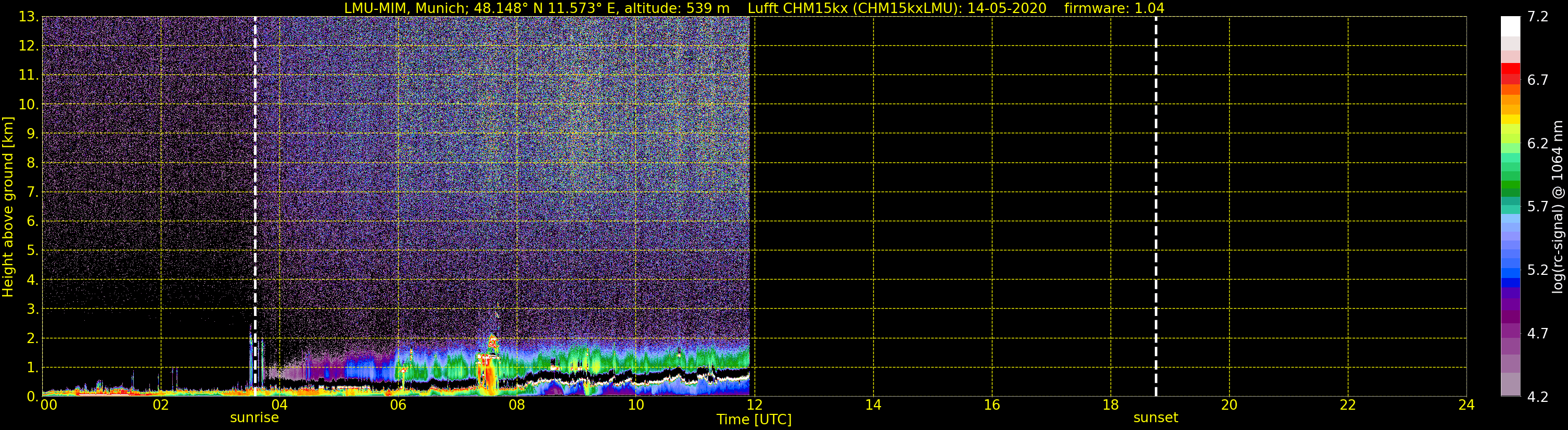The height and width of the screenshot is (430, 1568).
Task: Click the time tick label "22"
Action: (1348, 405)
